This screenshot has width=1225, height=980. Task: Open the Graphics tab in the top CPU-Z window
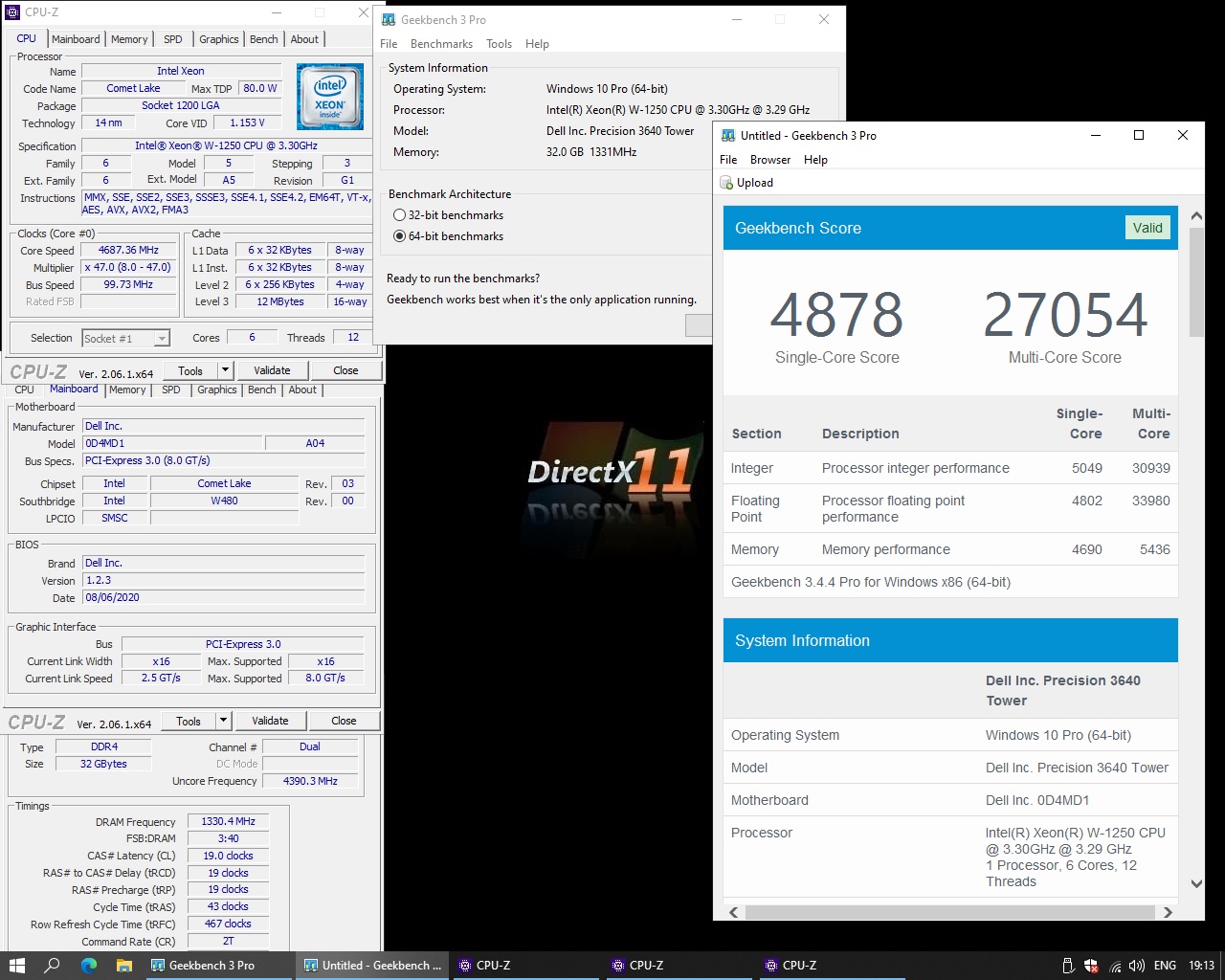point(219,39)
